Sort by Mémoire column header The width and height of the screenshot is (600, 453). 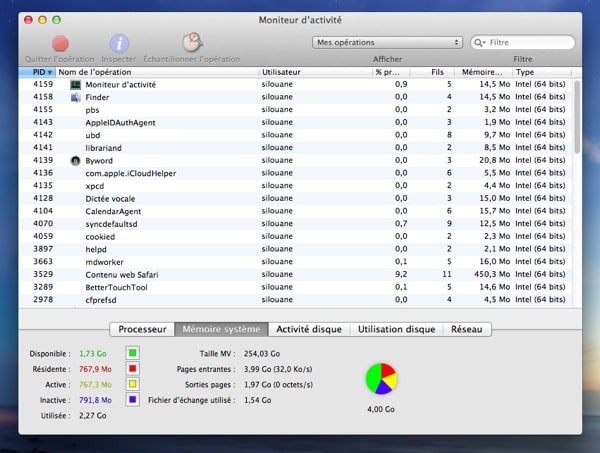point(484,72)
